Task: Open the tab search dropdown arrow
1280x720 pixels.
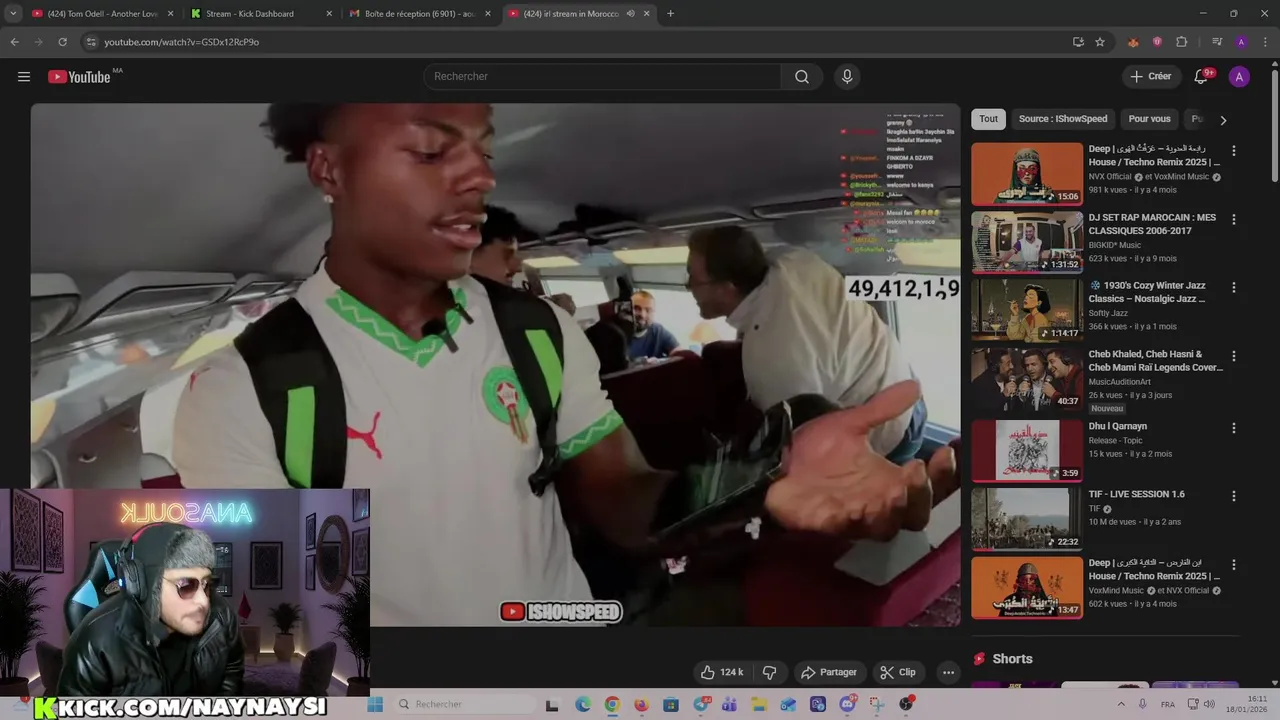Action: 13,14
